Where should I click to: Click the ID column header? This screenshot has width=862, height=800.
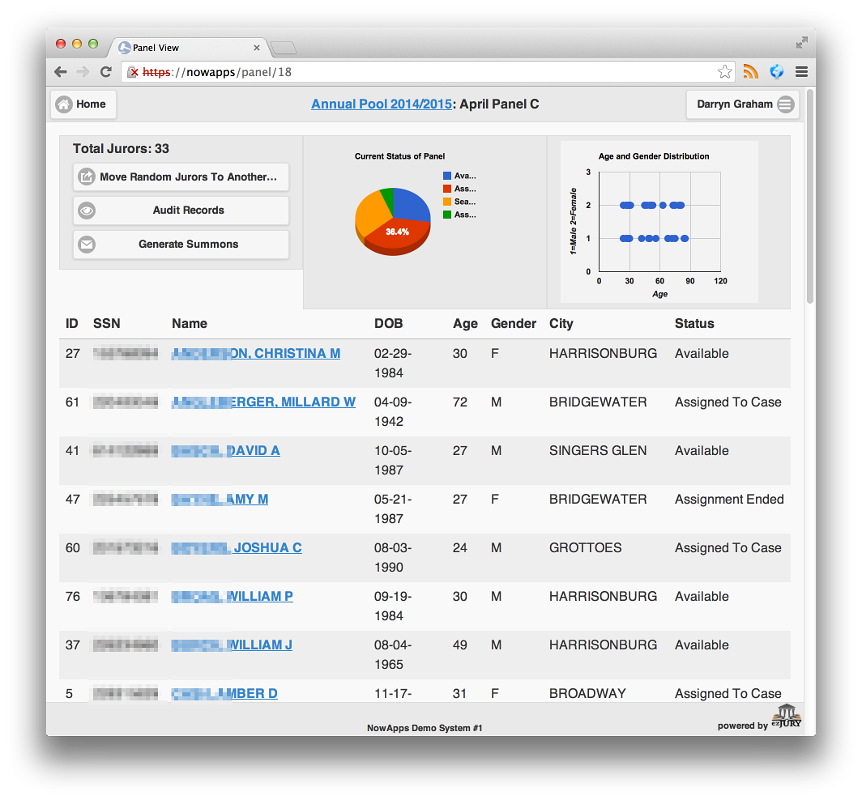[x=71, y=324]
